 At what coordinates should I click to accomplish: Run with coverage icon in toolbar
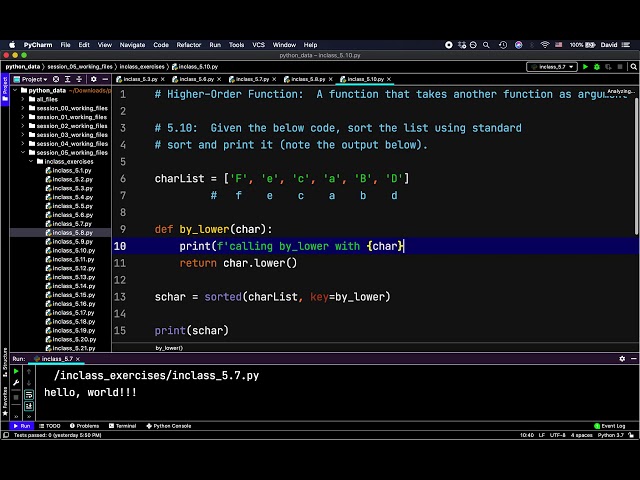coord(608,67)
